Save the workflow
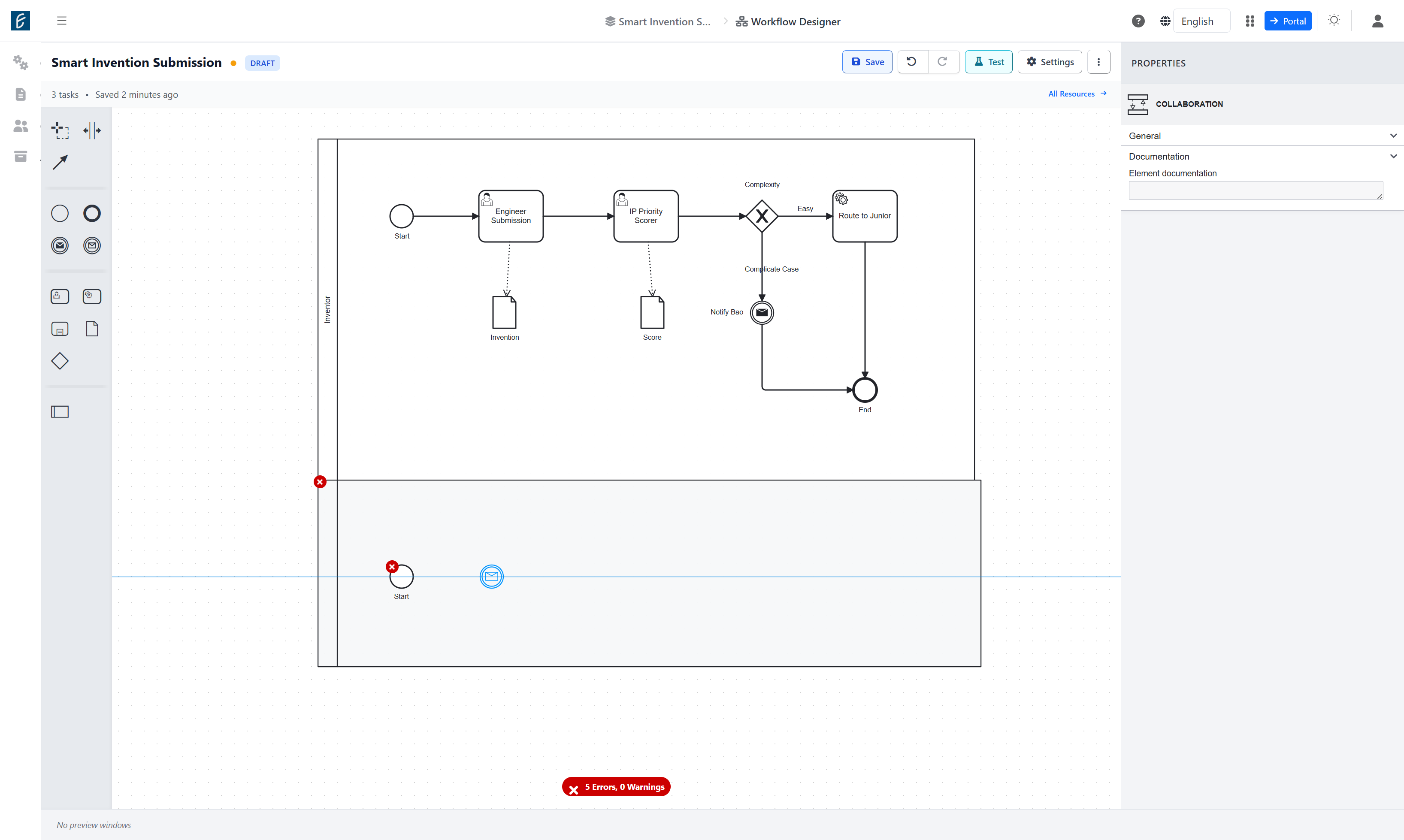This screenshot has height=840, width=1404. [x=867, y=62]
